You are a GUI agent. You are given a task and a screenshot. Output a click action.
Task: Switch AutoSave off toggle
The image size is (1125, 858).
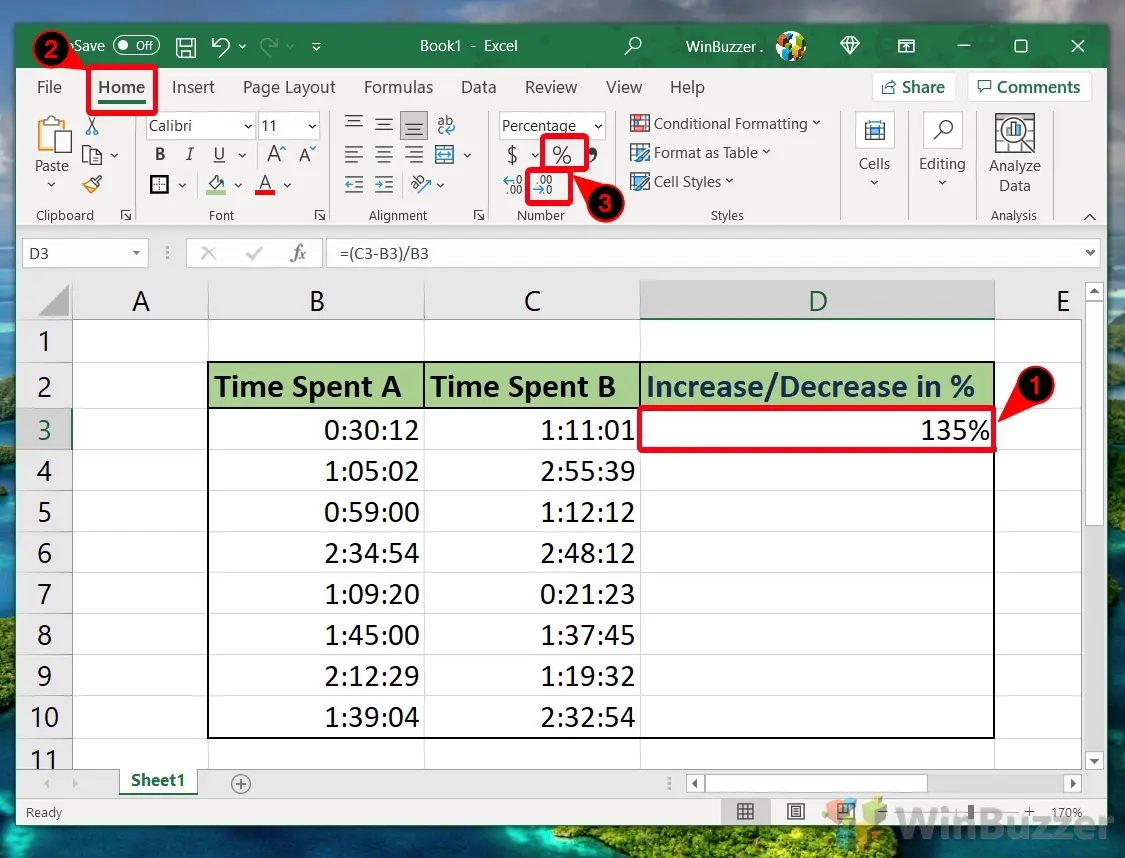coord(136,45)
